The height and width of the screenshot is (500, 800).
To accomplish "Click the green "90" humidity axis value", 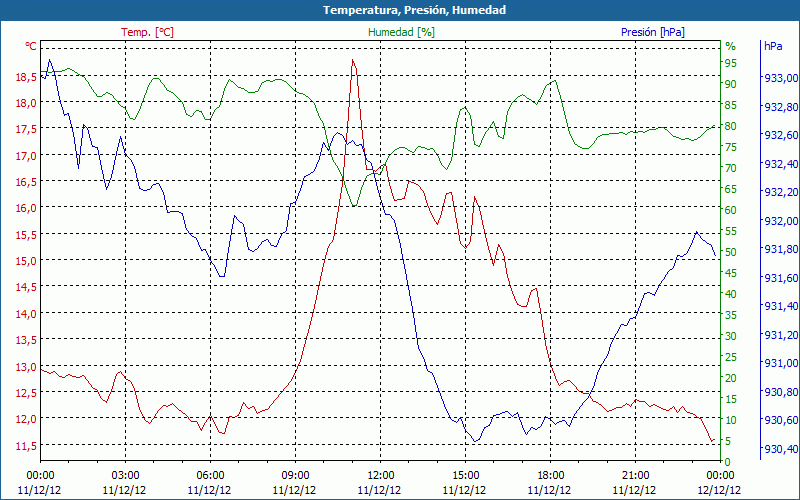I will coord(731,84).
